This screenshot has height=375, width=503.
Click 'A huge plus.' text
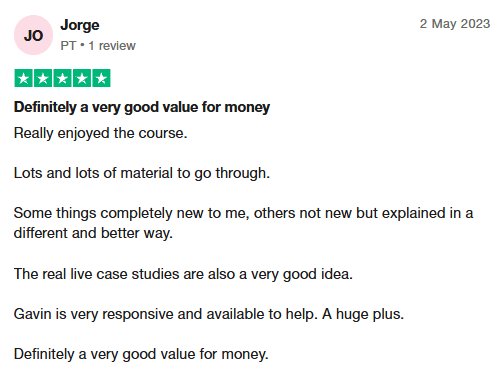point(363,314)
